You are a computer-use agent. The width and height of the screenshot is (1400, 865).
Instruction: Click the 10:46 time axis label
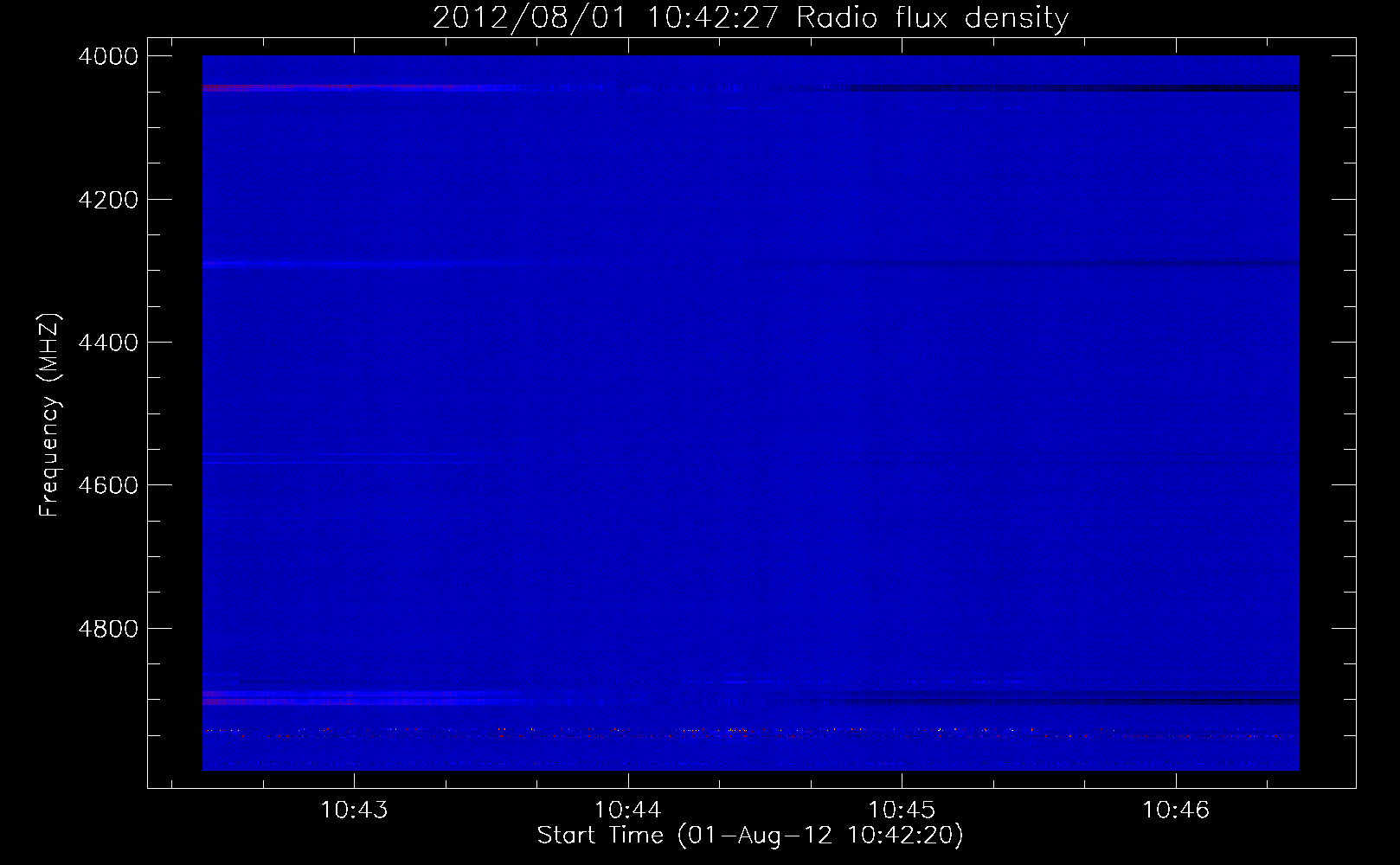click(1176, 811)
